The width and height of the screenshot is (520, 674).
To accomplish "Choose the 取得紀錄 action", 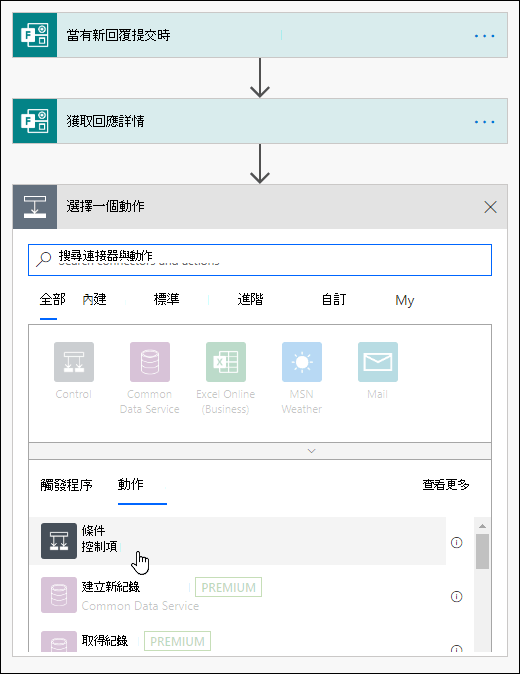I will tap(238, 640).
